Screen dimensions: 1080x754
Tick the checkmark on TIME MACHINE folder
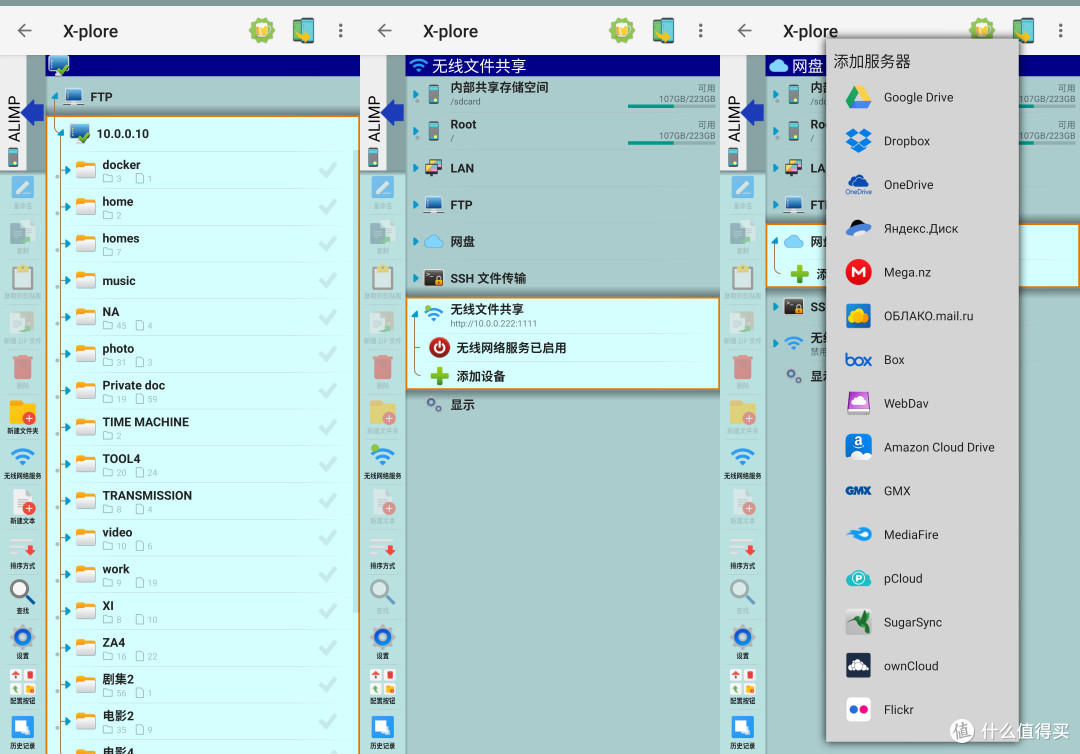[x=328, y=428]
